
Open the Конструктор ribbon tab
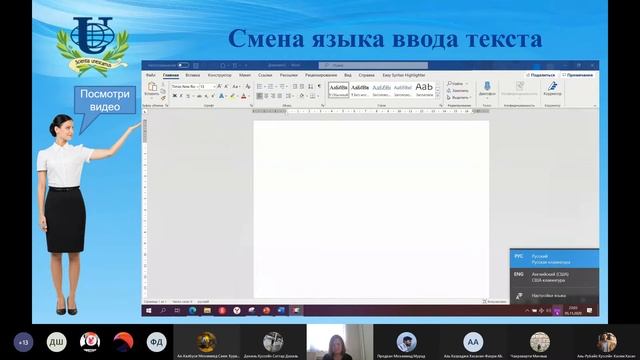(x=219, y=76)
